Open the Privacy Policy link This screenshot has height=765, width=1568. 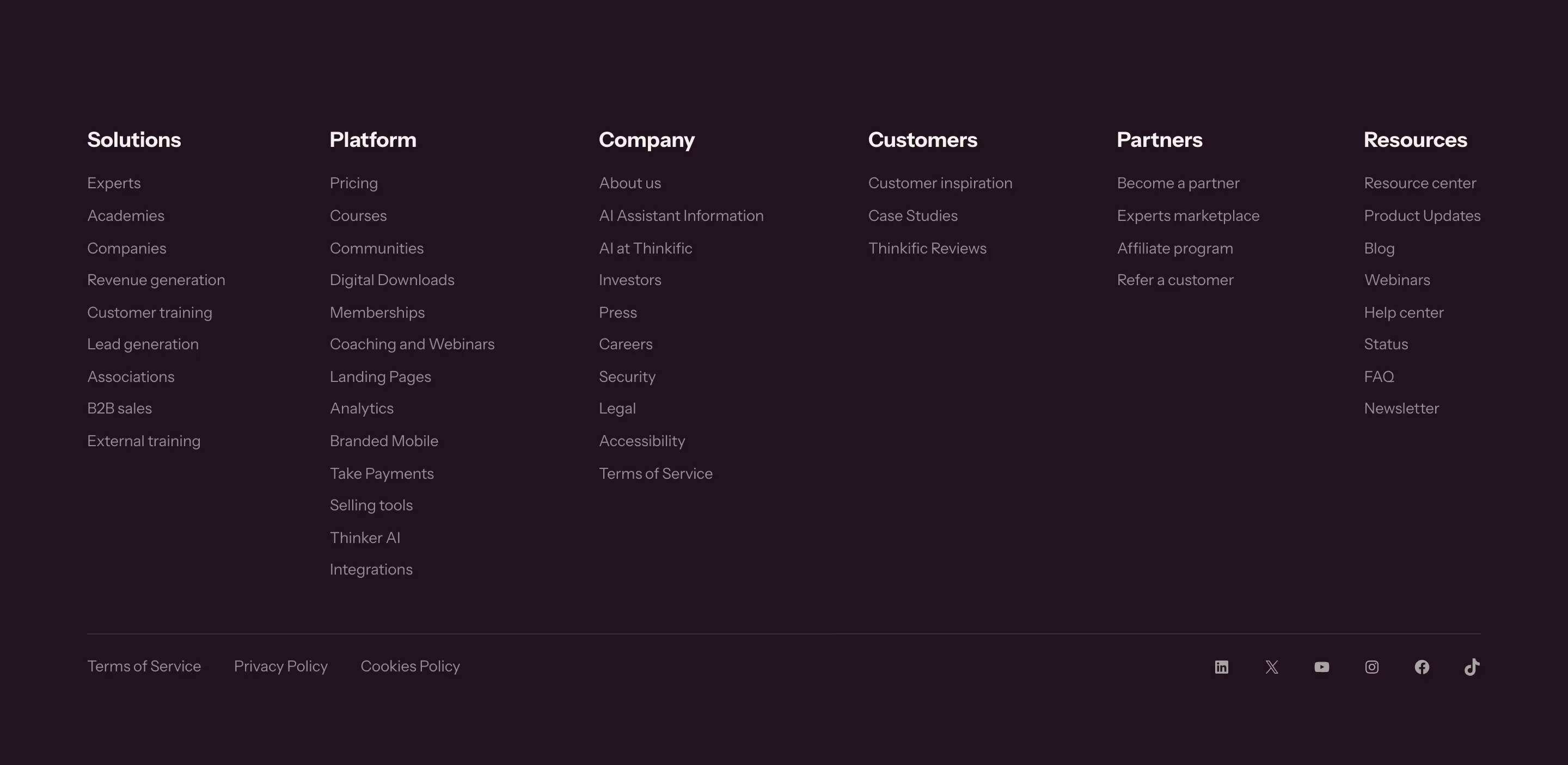[280, 667]
